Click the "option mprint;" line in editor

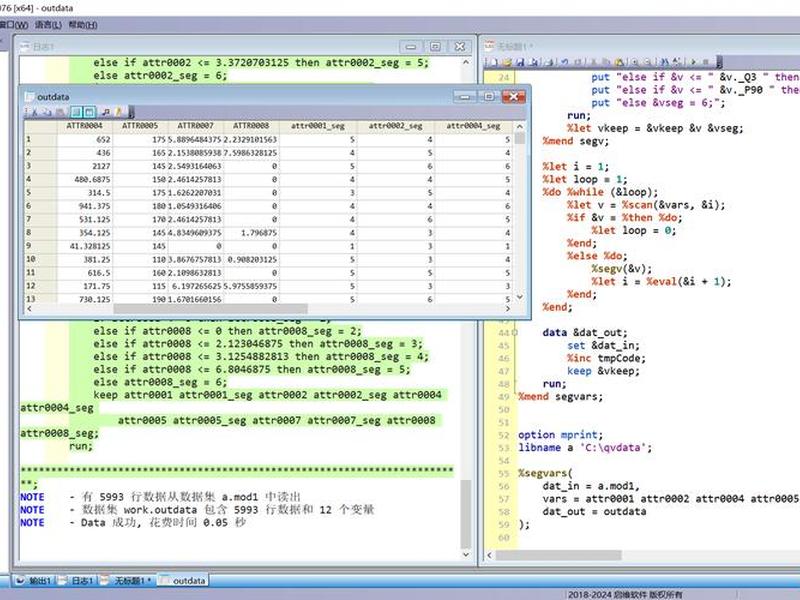(560, 435)
